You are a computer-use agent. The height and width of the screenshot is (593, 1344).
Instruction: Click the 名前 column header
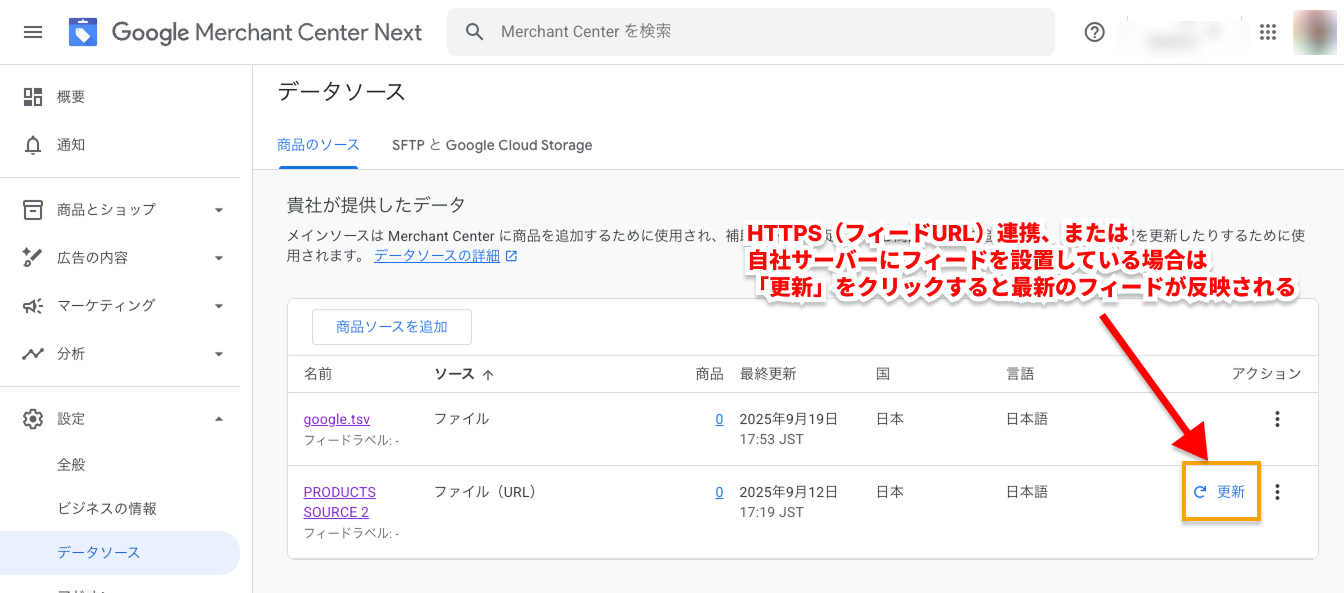pyautogui.click(x=318, y=374)
